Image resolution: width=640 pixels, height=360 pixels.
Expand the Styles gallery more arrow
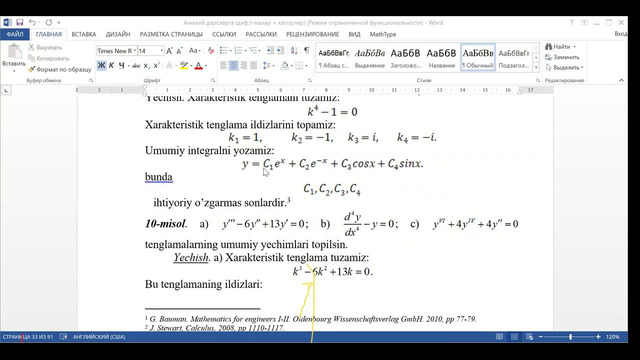(536, 67)
